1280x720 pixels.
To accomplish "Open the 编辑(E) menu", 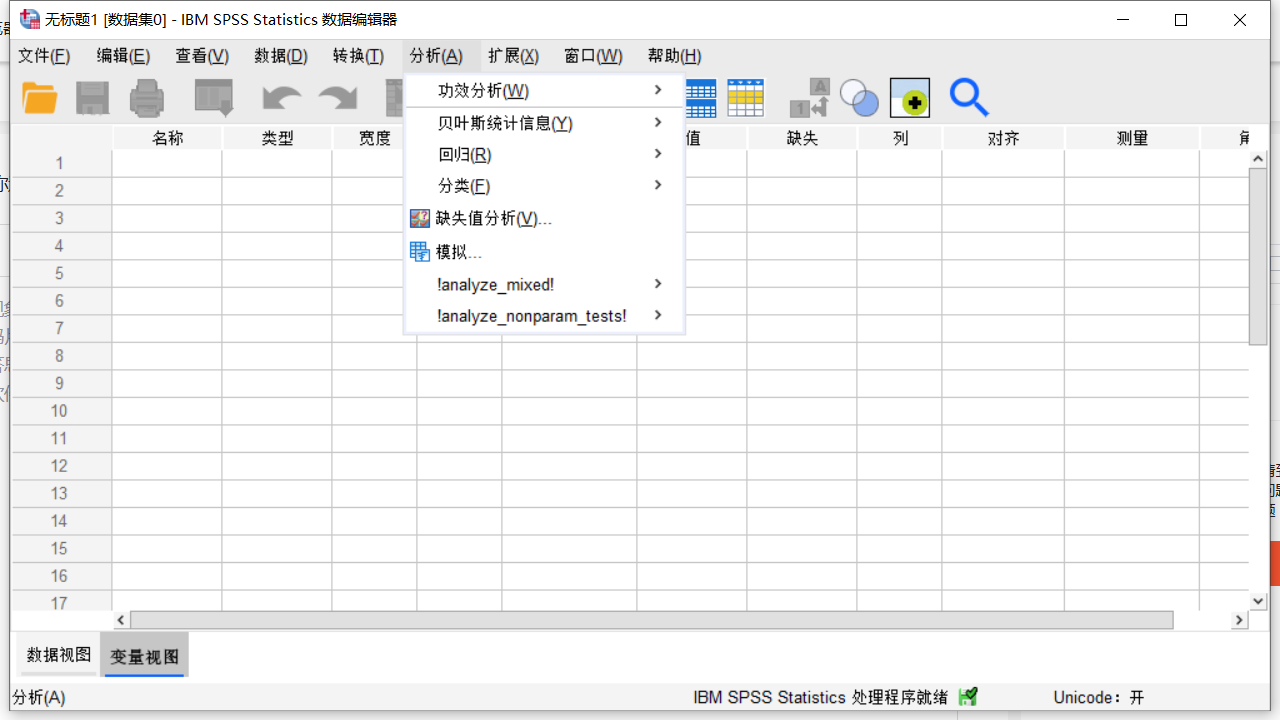I will [123, 56].
